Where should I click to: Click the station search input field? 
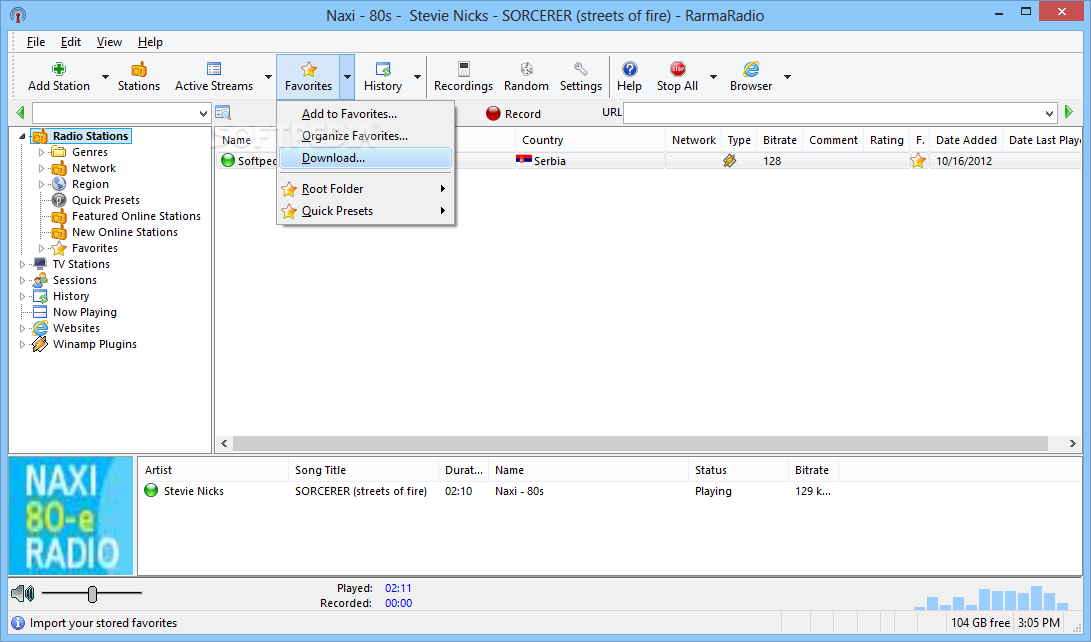pyautogui.click(x=114, y=113)
